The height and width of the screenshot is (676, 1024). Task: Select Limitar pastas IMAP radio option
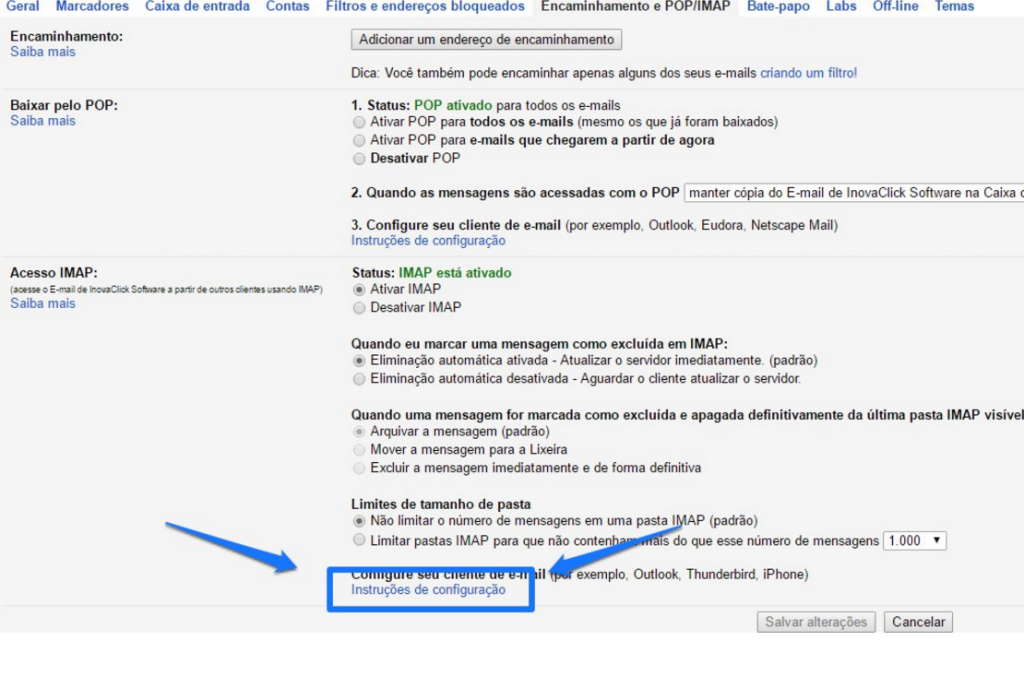click(359, 540)
